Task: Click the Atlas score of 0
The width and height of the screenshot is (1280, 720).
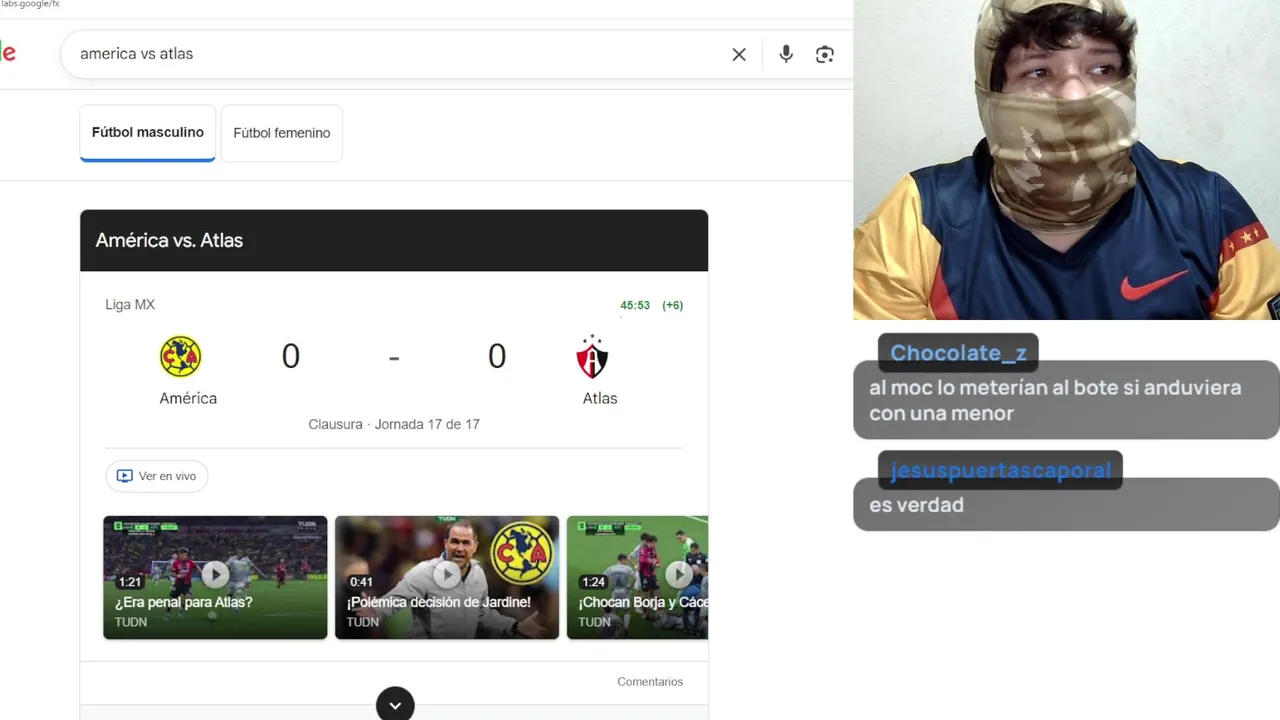Action: 497,357
